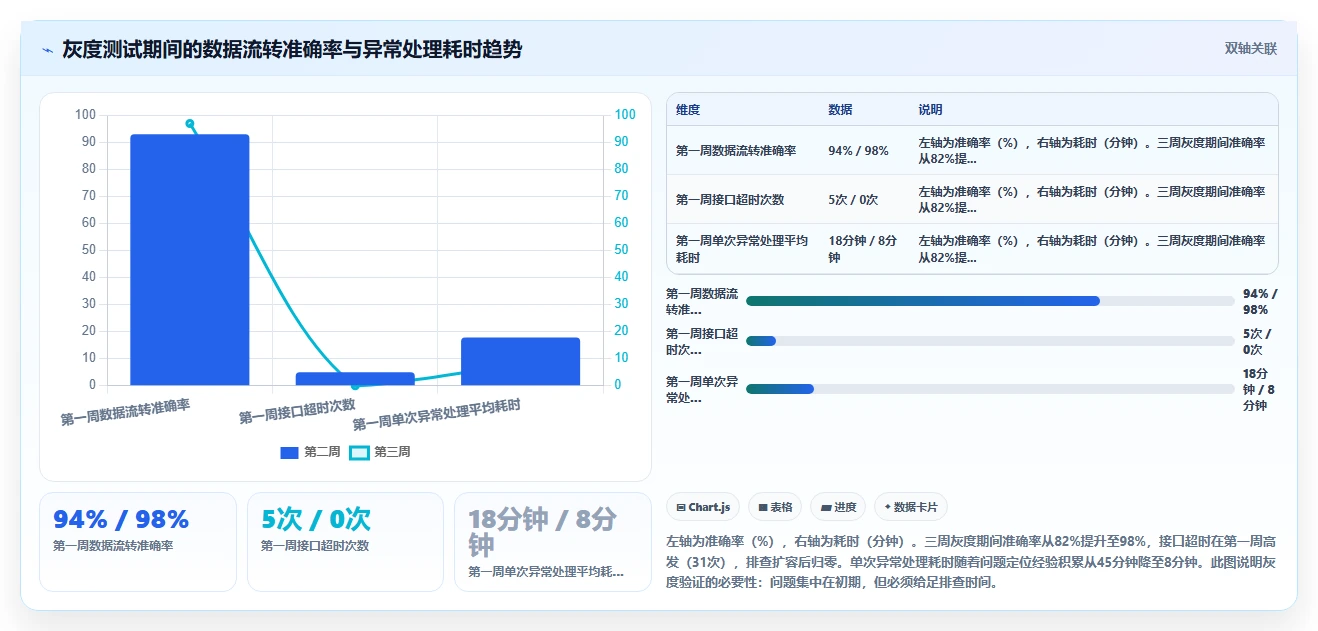Click the 5次 / 0次 table cell
This screenshot has width=1318, height=631.
(864, 200)
